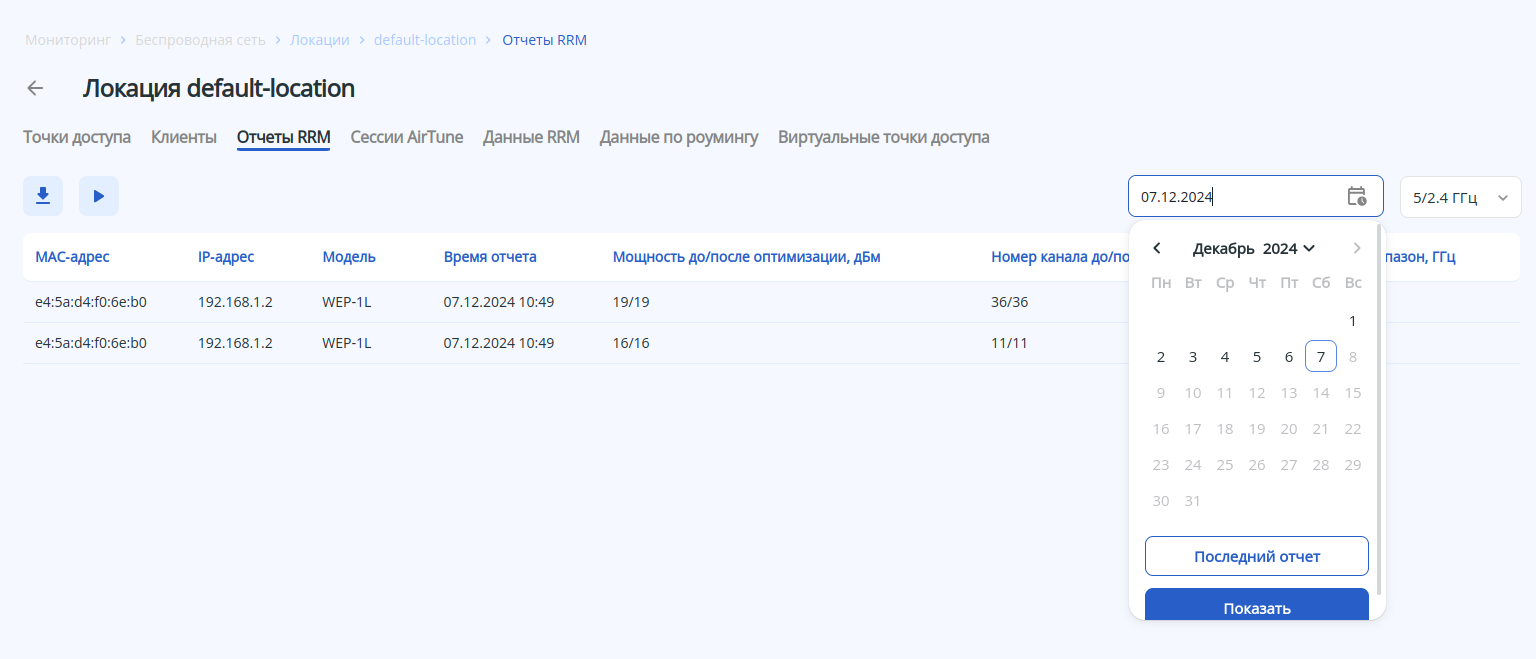Image resolution: width=1536 pixels, height=659 pixels.
Task: Select December 7 in the calendar
Action: 1320,357
